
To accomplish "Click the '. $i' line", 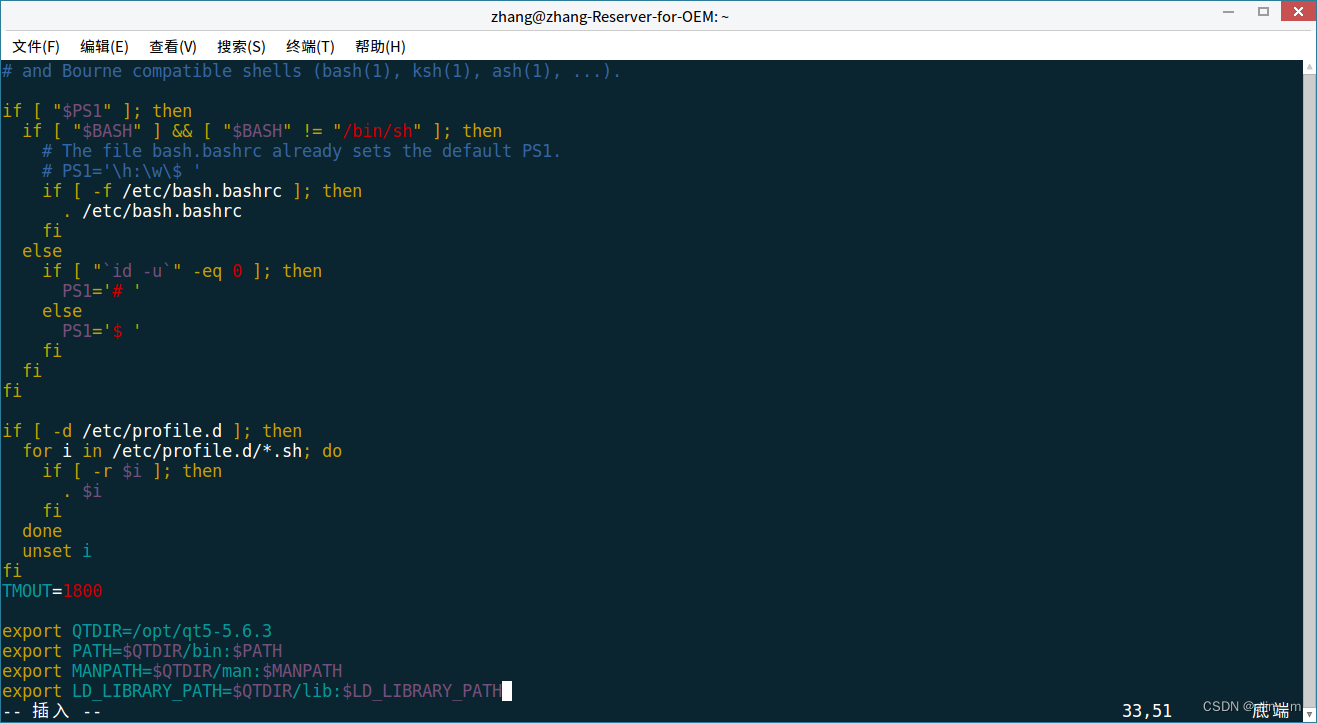I will pos(82,491).
